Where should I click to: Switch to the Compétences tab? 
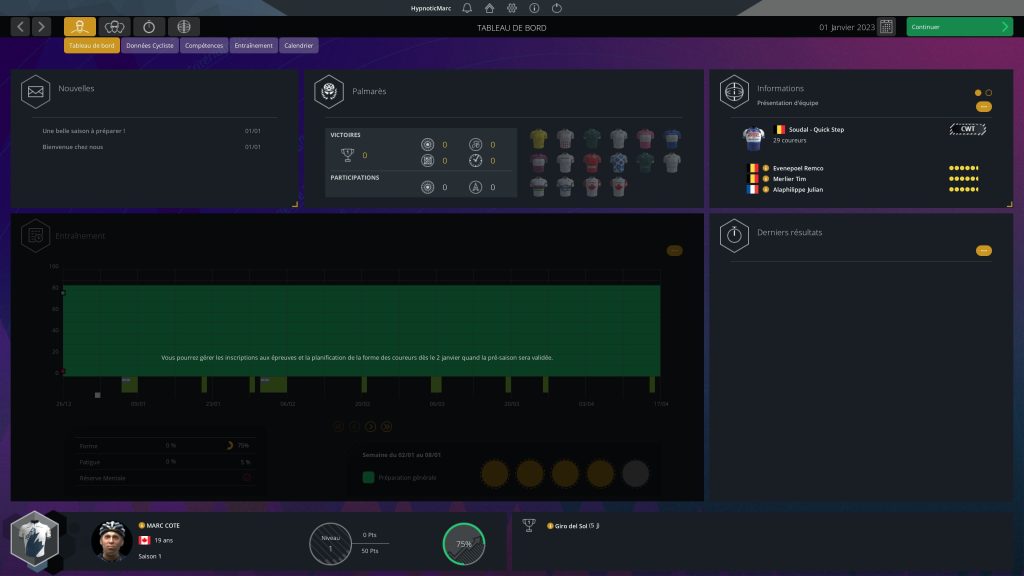[204, 45]
